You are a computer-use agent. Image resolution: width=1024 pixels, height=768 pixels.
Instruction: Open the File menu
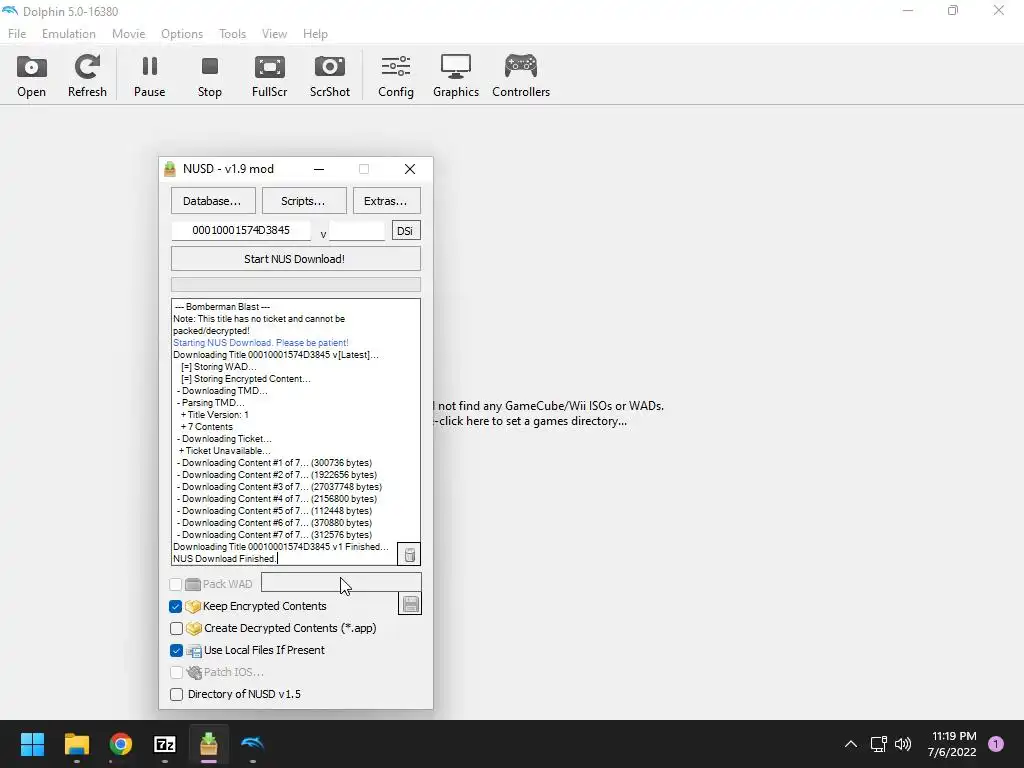pos(17,34)
